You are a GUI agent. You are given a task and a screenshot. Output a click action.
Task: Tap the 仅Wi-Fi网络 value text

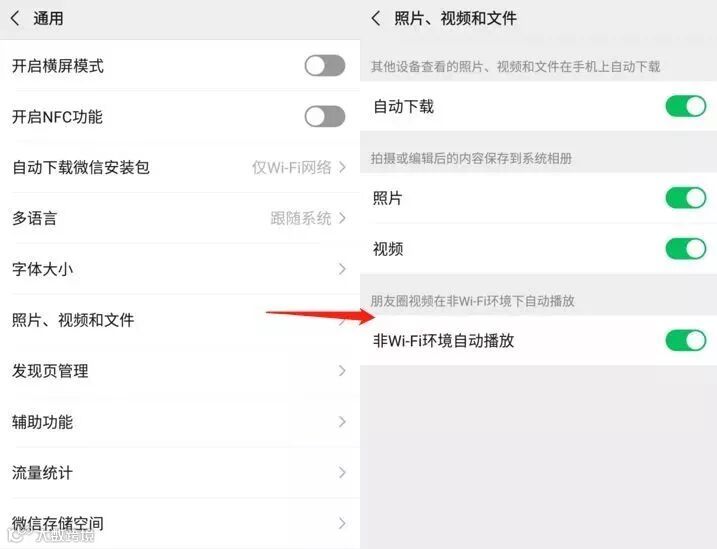tap(292, 167)
